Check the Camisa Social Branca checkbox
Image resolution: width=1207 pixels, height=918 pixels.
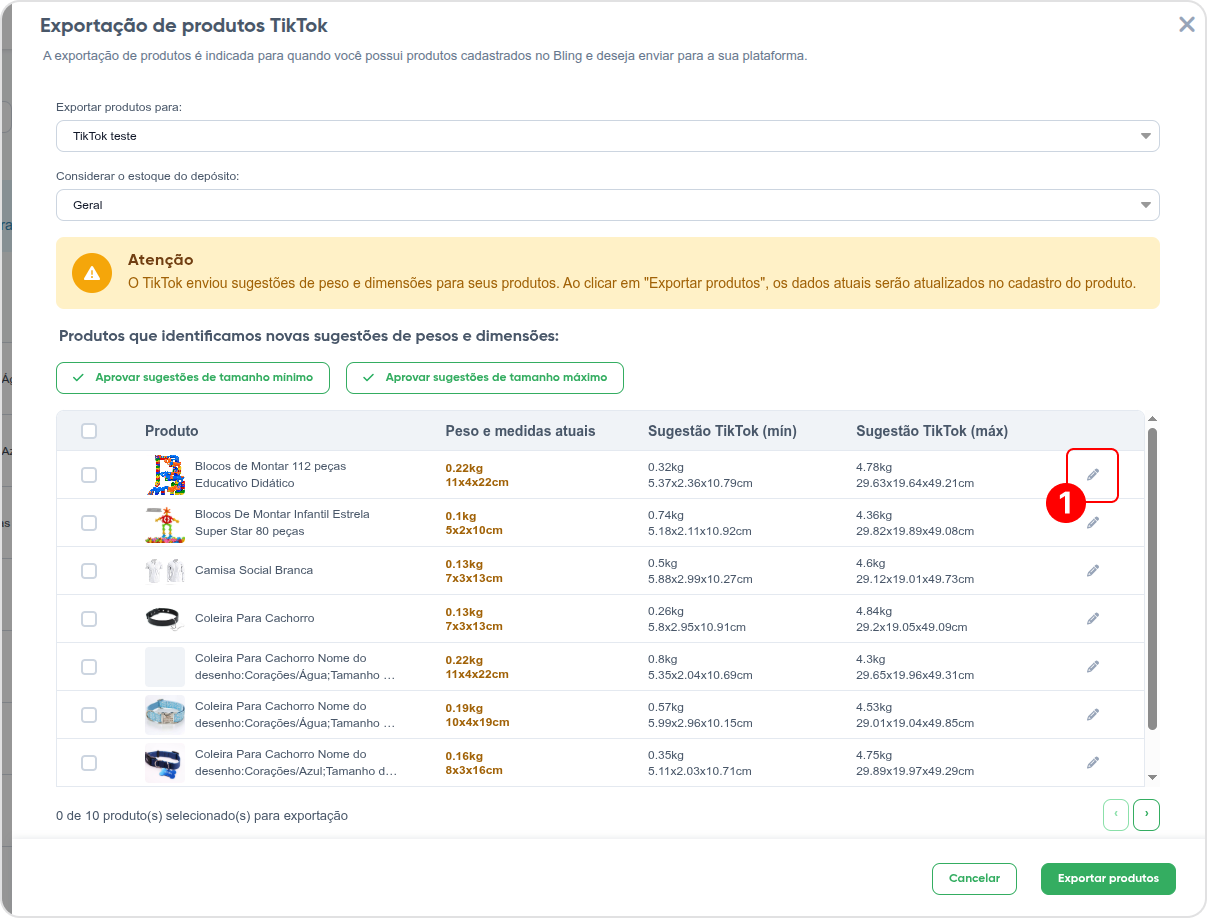click(89, 571)
